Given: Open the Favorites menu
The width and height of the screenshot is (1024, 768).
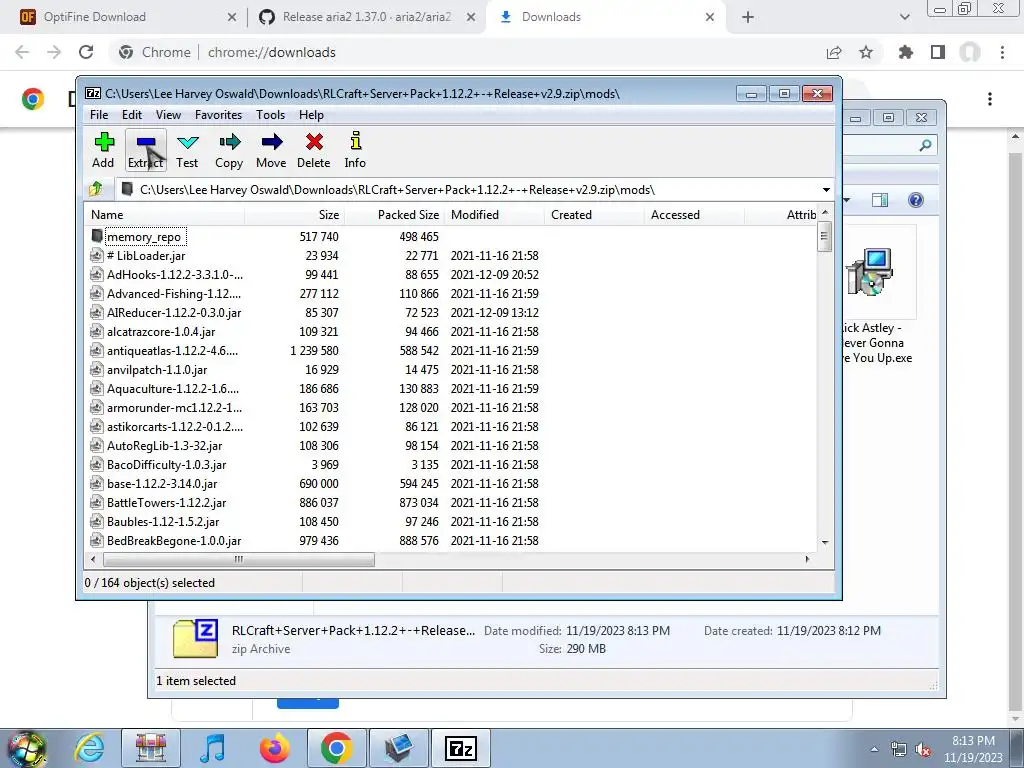Looking at the screenshot, I should click(x=219, y=115).
